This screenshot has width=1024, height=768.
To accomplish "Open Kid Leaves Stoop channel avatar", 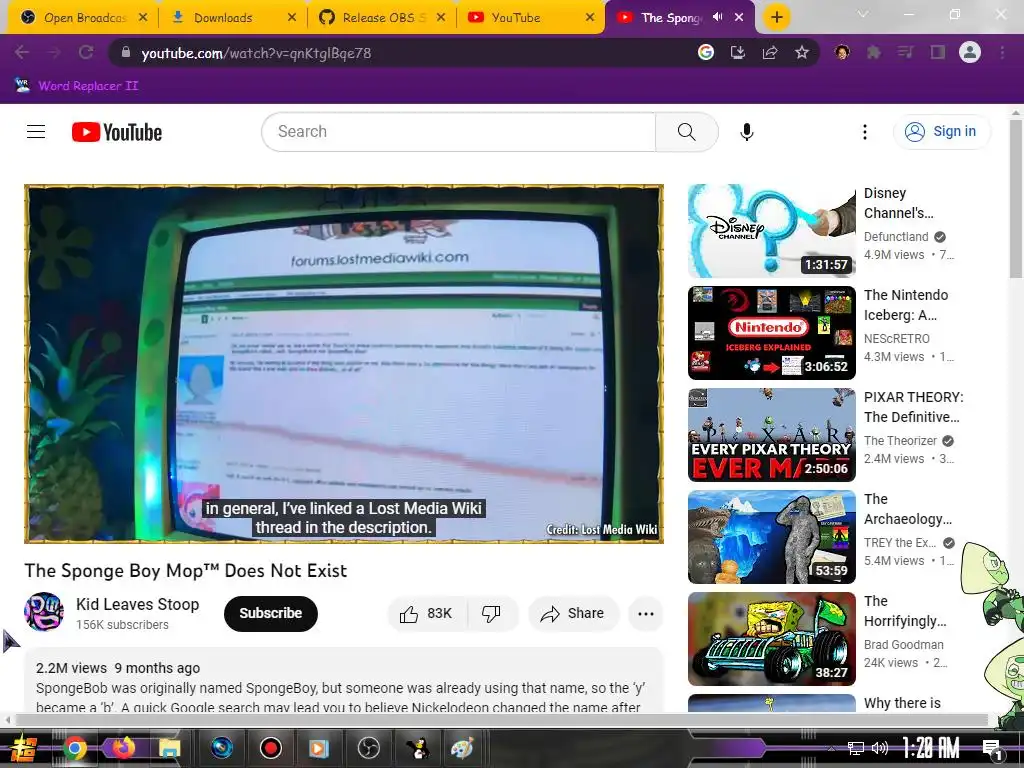I will [44, 612].
